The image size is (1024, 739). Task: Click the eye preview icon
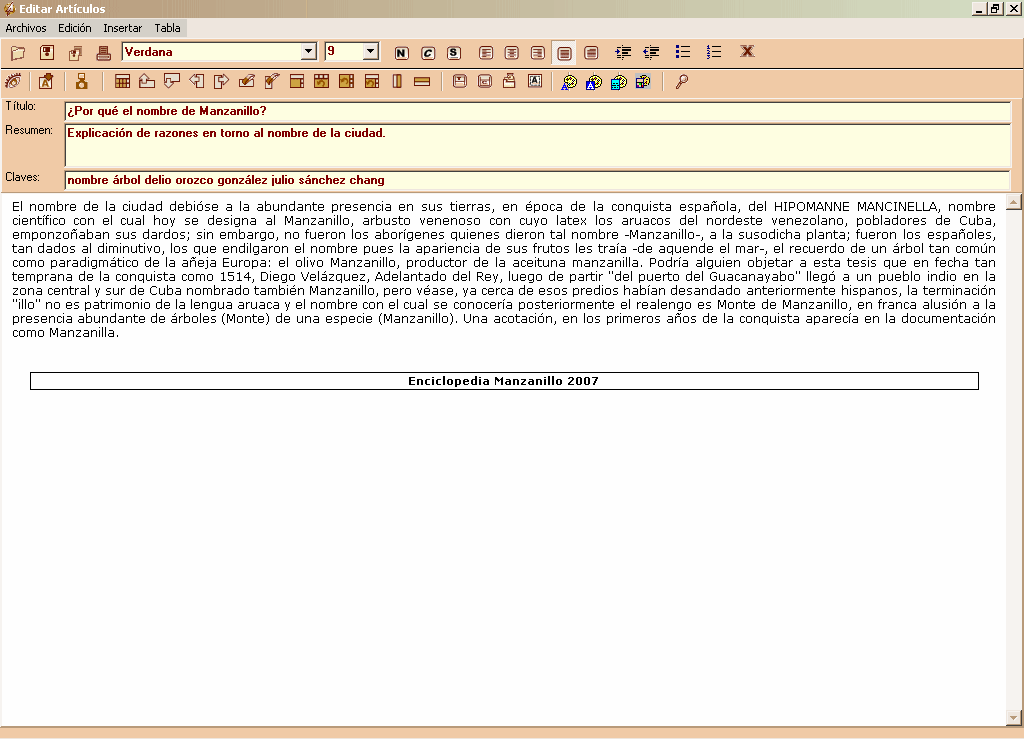(x=13, y=82)
